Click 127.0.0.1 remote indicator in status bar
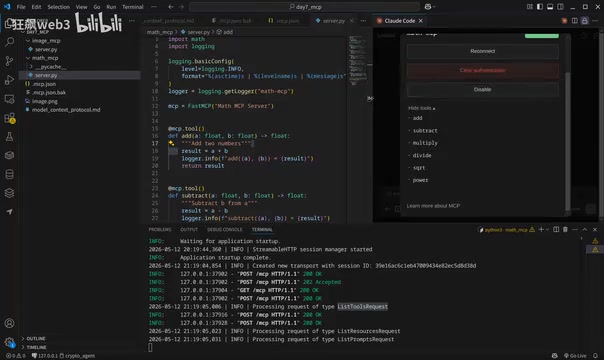Viewport: 604px width, 360px height. point(44,356)
